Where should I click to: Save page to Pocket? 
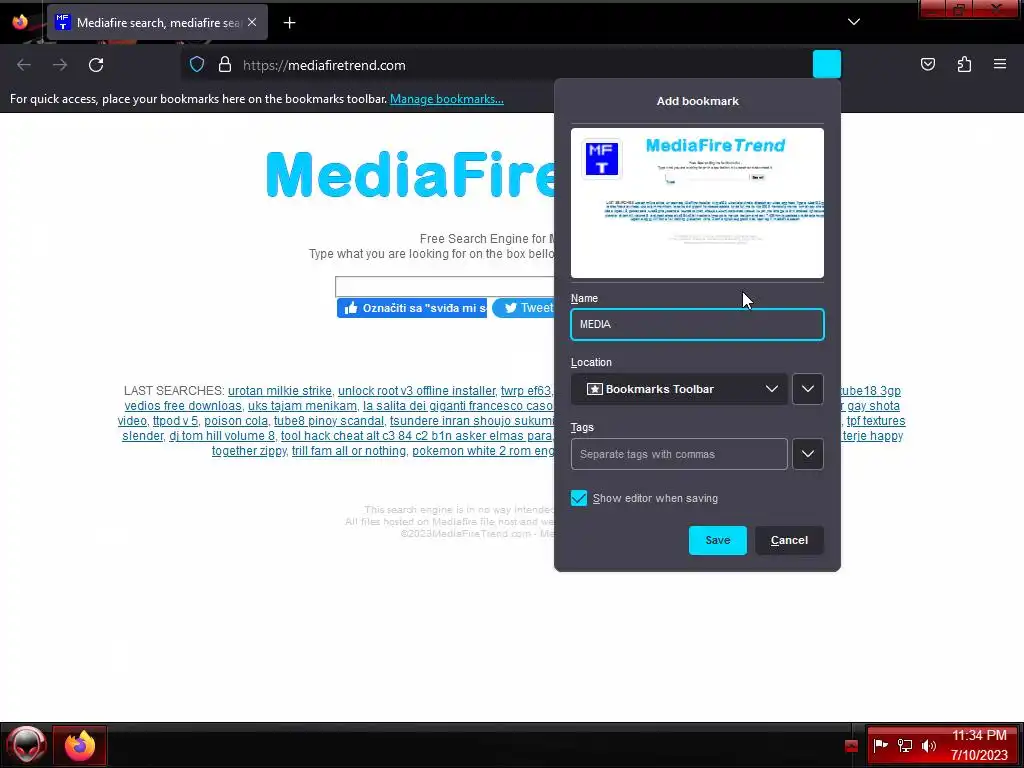click(x=927, y=64)
